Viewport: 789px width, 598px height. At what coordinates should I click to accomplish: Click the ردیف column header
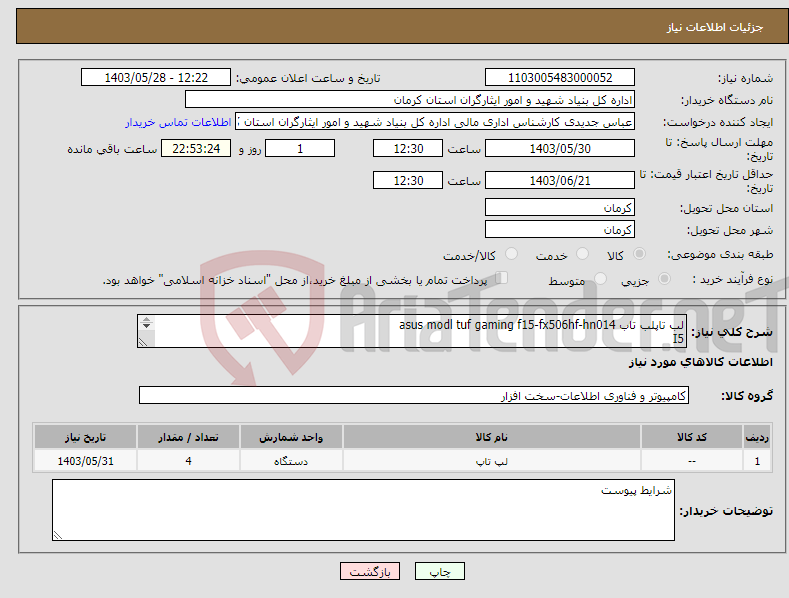click(757, 437)
